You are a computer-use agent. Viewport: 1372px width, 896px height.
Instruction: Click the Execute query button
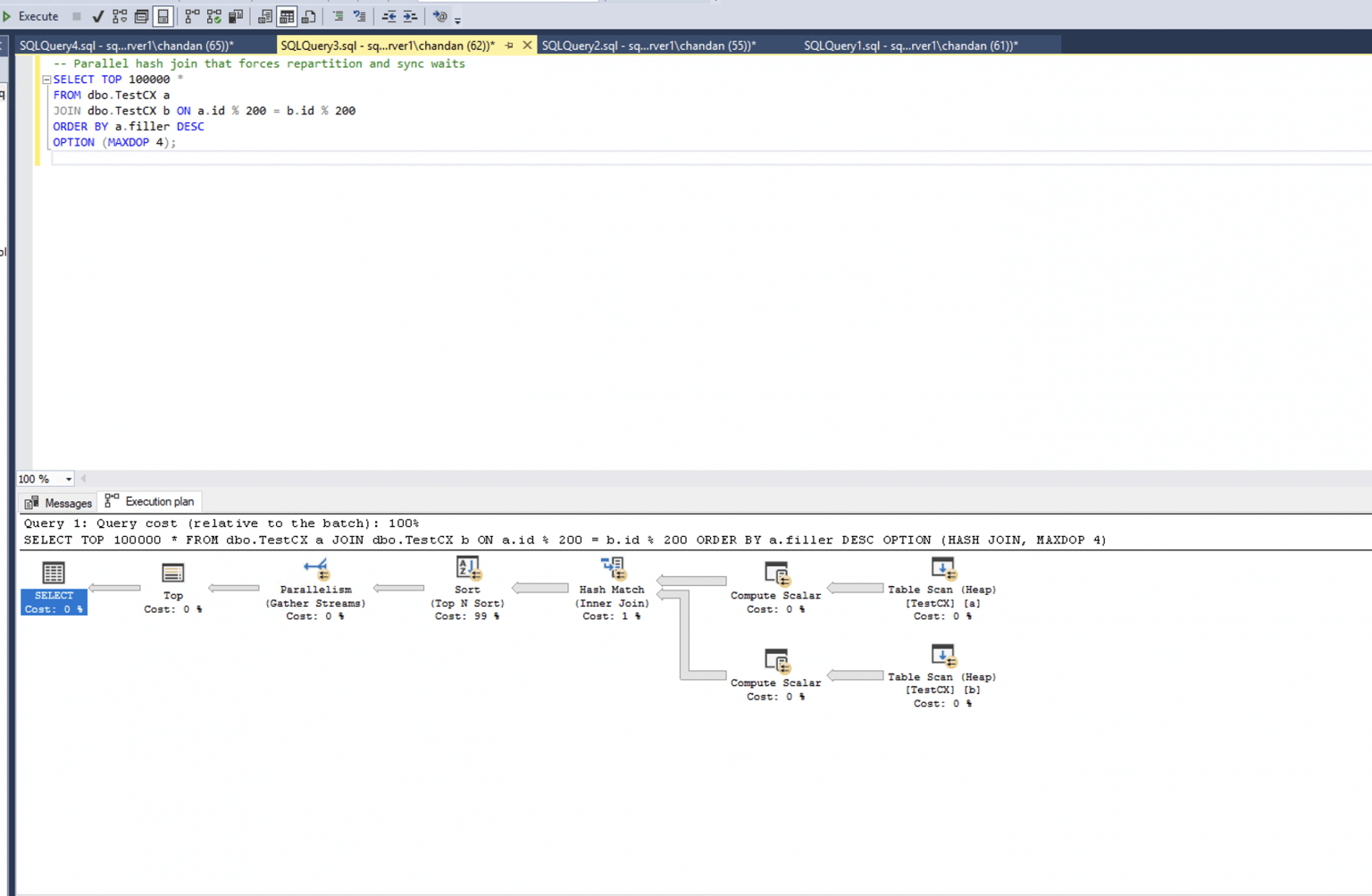pos(32,16)
